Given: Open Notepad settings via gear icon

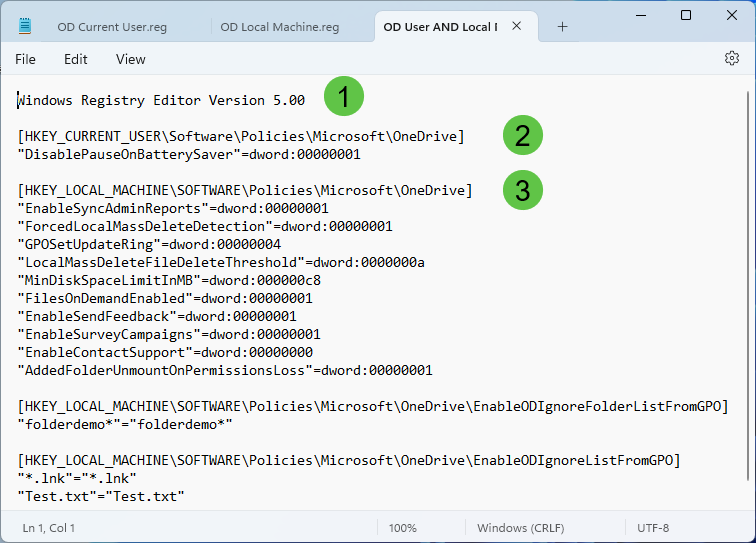Looking at the screenshot, I should pos(731,59).
